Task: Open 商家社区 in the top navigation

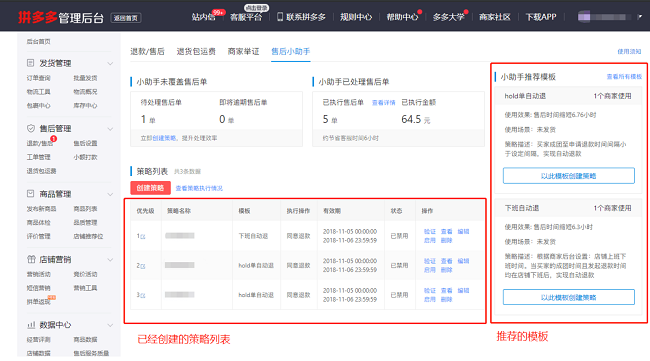Action: [495, 17]
